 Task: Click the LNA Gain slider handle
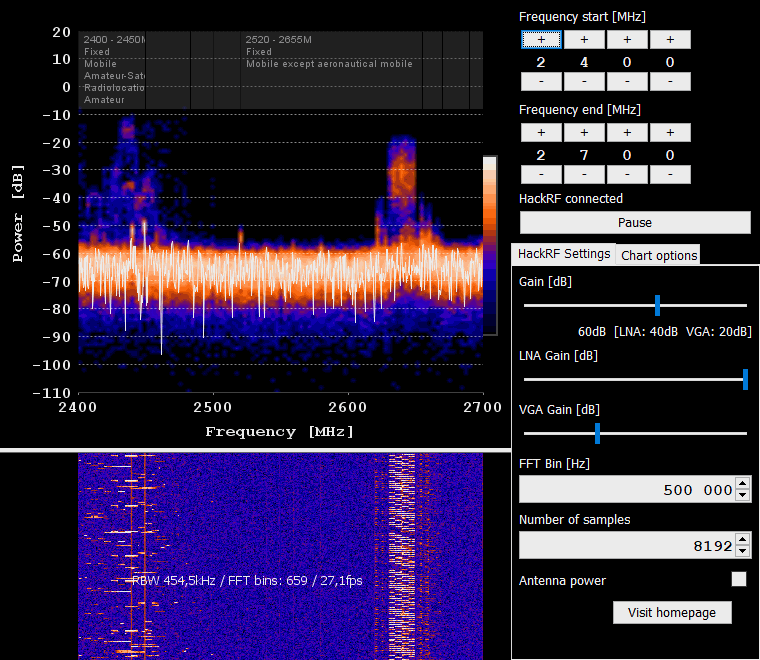(x=745, y=379)
